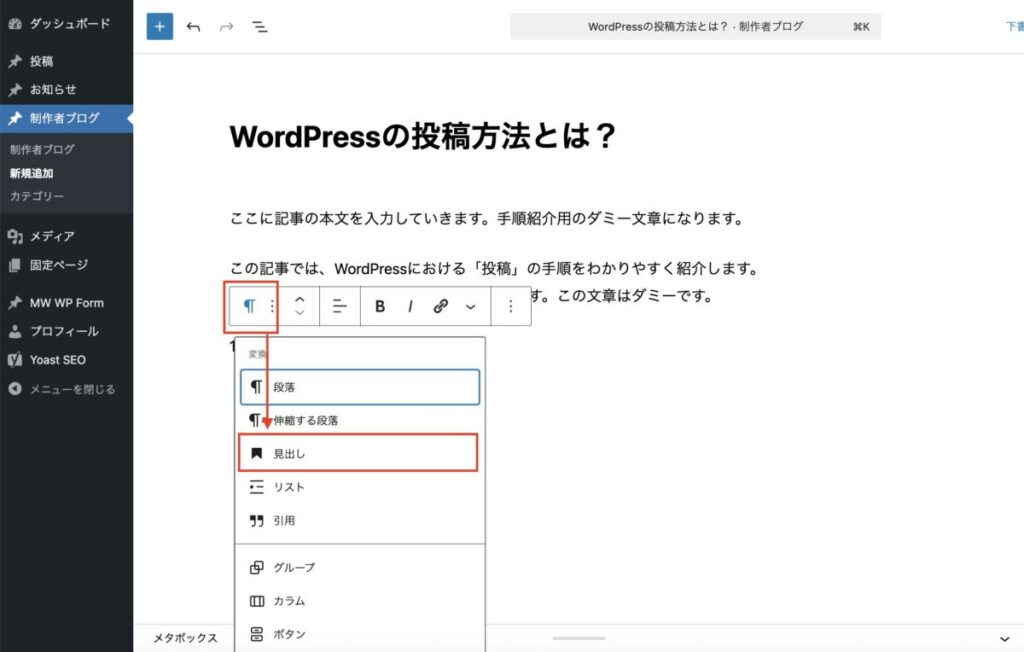Open the document overview list view

point(260,27)
